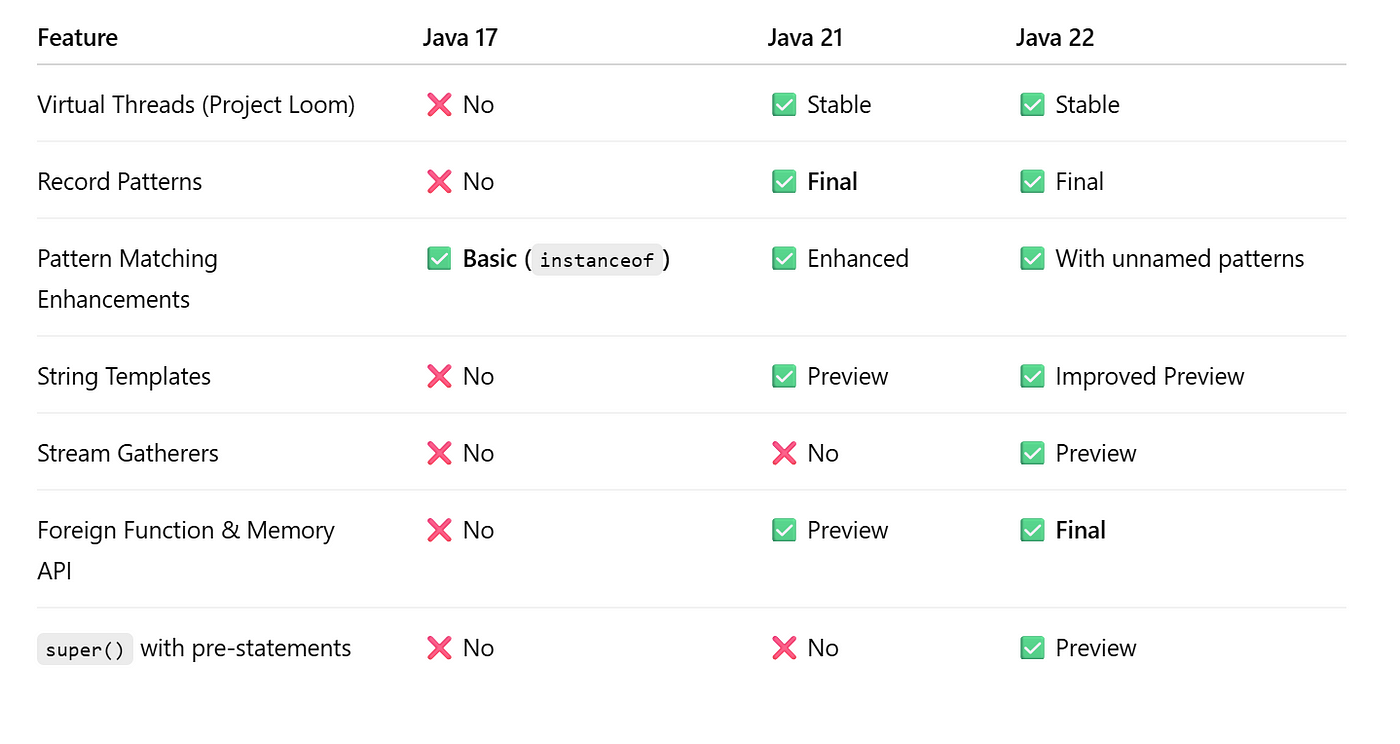This screenshot has width=1400, height=744.
Task: Select the Java 17 column header
Action: [x=460, y=38]
